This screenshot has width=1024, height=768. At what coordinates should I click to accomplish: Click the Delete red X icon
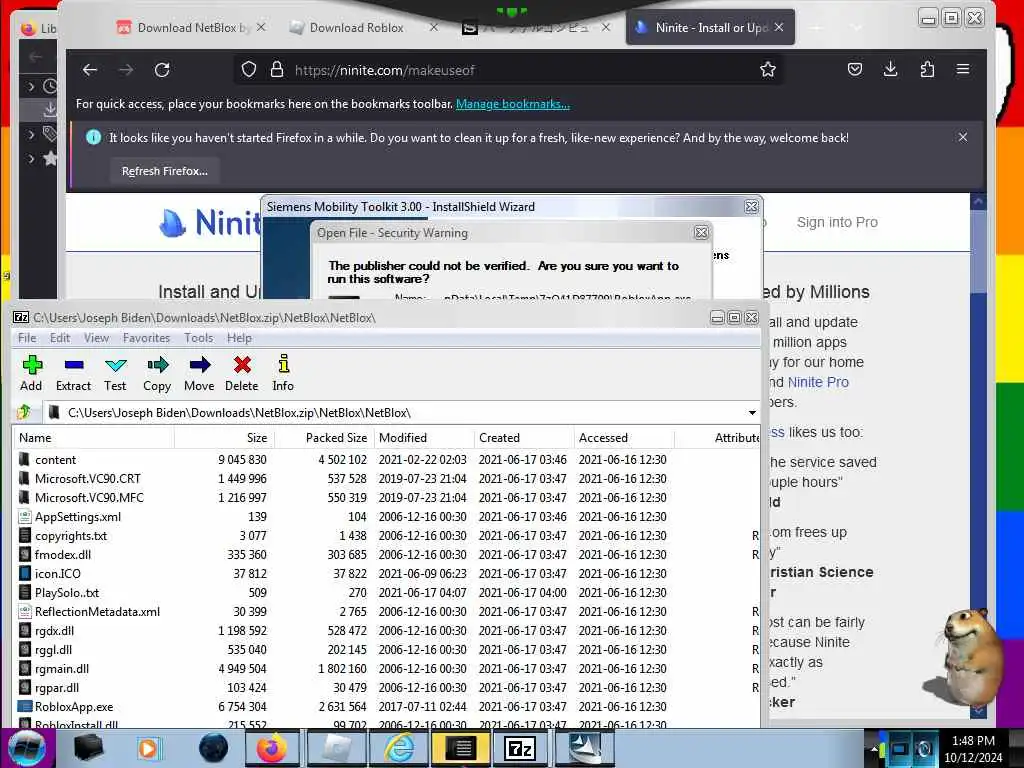tap(242, 364)
